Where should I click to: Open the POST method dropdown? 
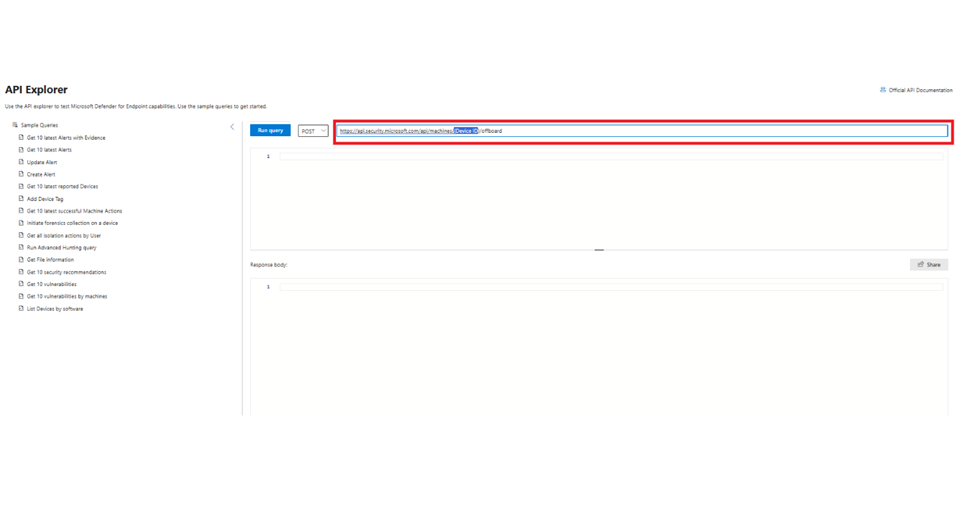tap(313, 131)
